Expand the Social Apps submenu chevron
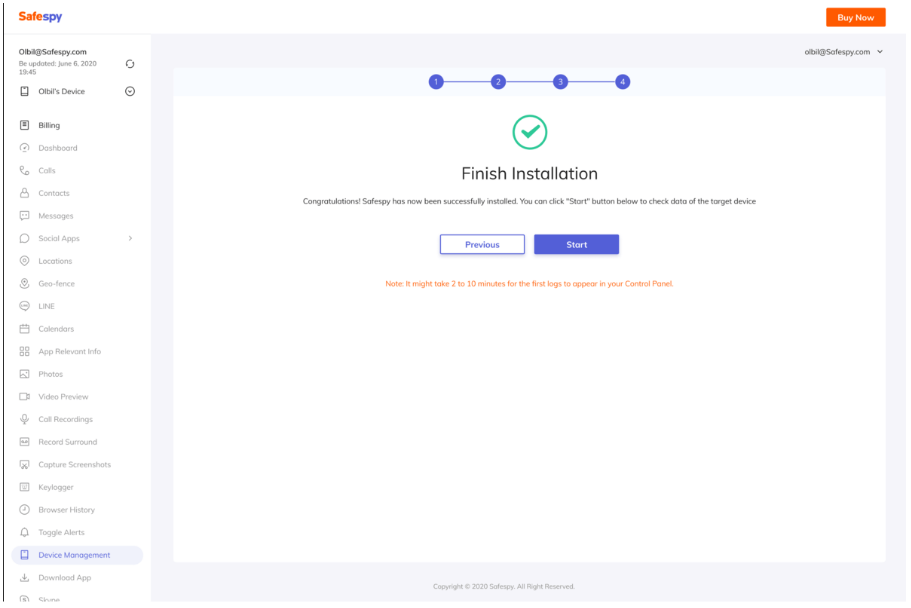 pos(130,238)
